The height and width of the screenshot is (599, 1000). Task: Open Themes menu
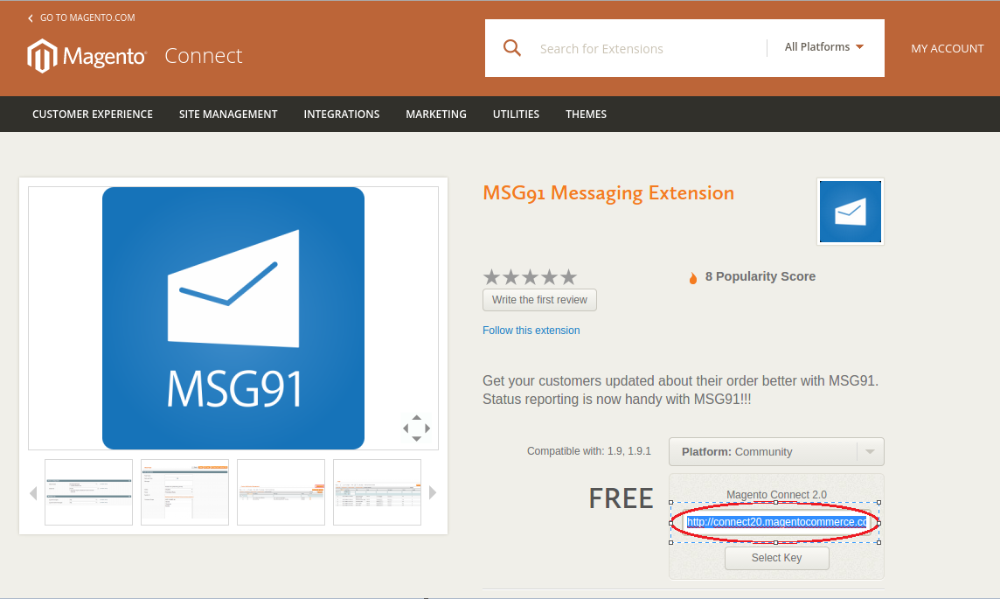[x=586, y=114]
